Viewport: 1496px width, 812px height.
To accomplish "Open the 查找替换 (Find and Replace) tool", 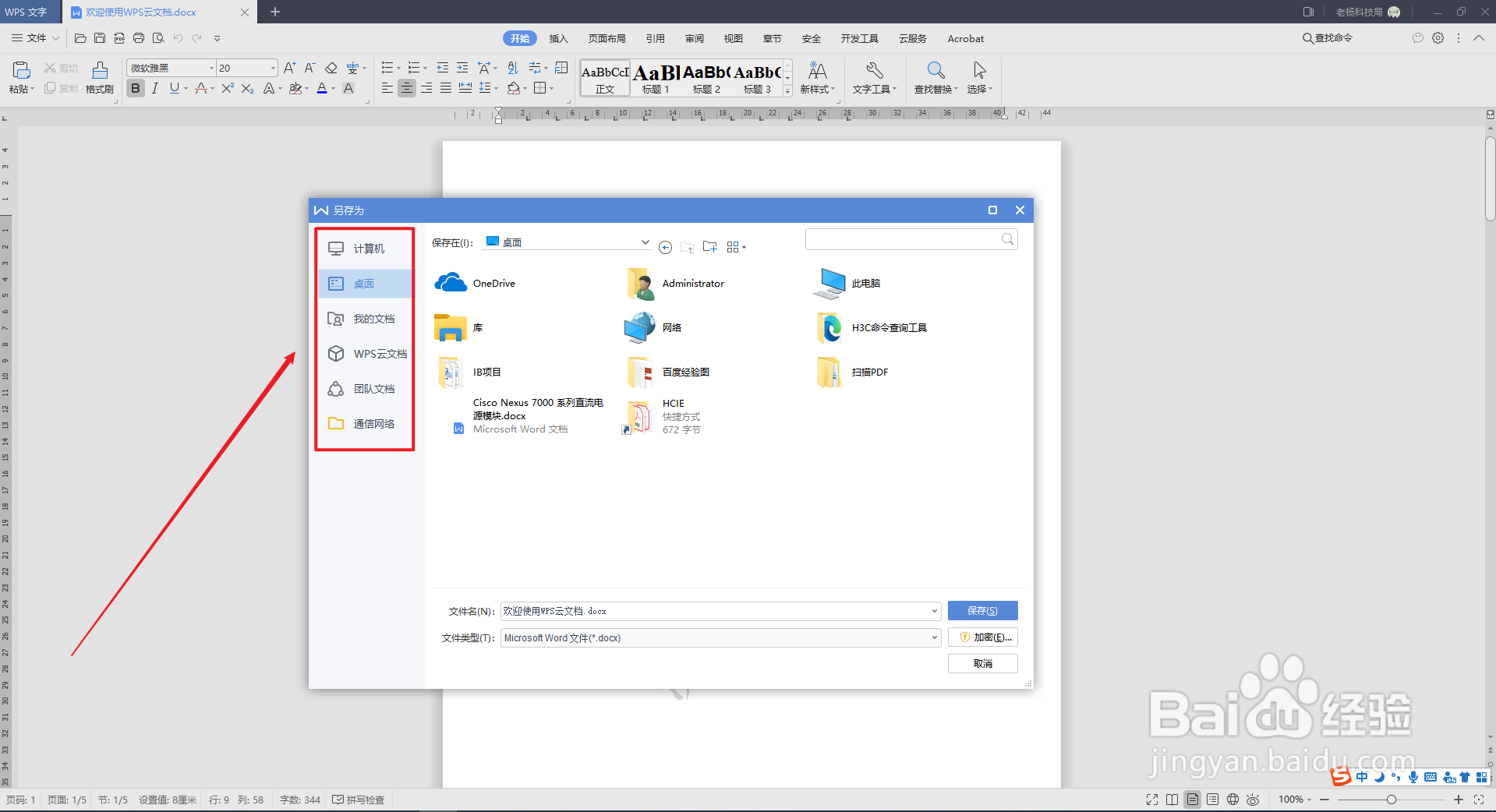I will click(x=933, y=77).
